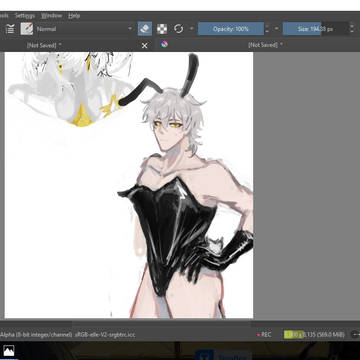Click the Size slider stepper arrows
360x360 pixels.
coord(352,29)
